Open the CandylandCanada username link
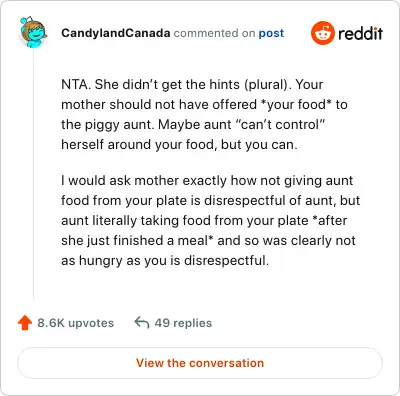 (x=116, y=33)
